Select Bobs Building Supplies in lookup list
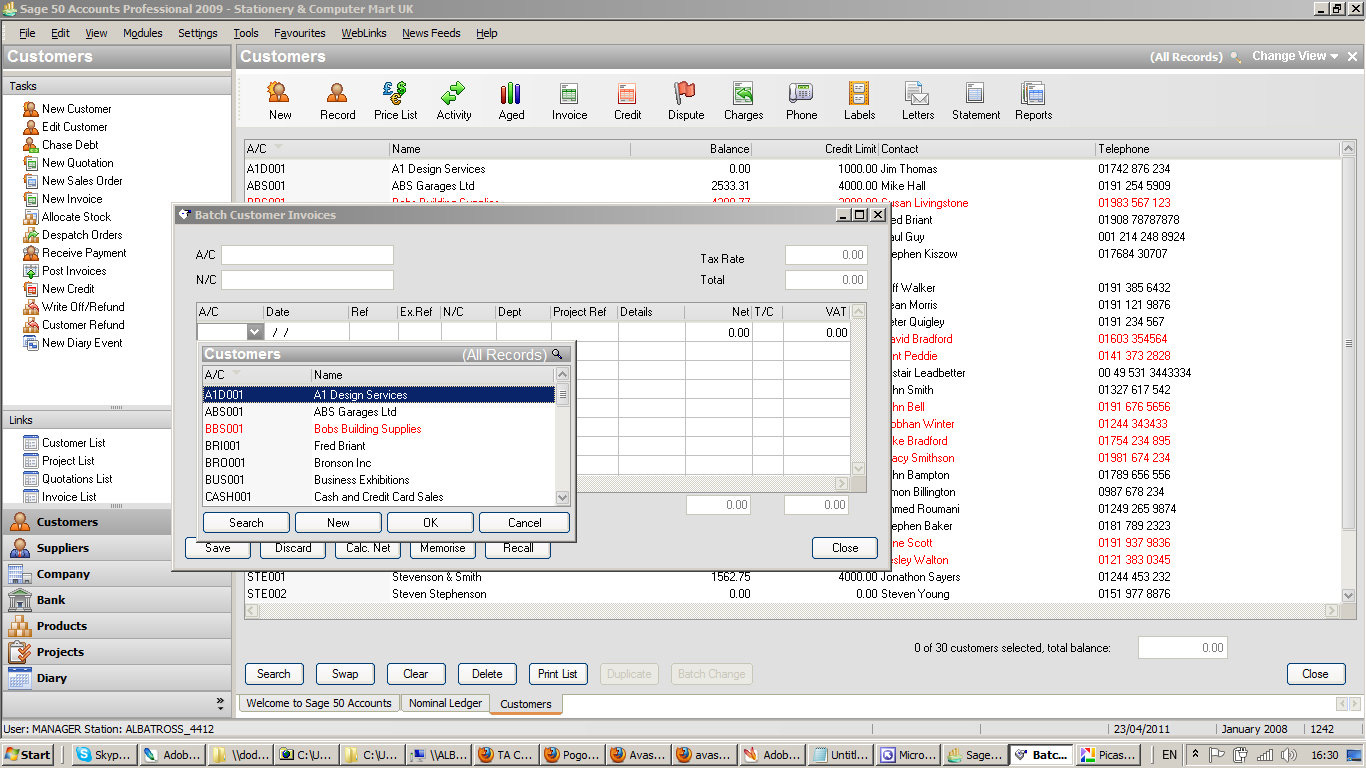The image size is (1366, 768). point(378,429)
